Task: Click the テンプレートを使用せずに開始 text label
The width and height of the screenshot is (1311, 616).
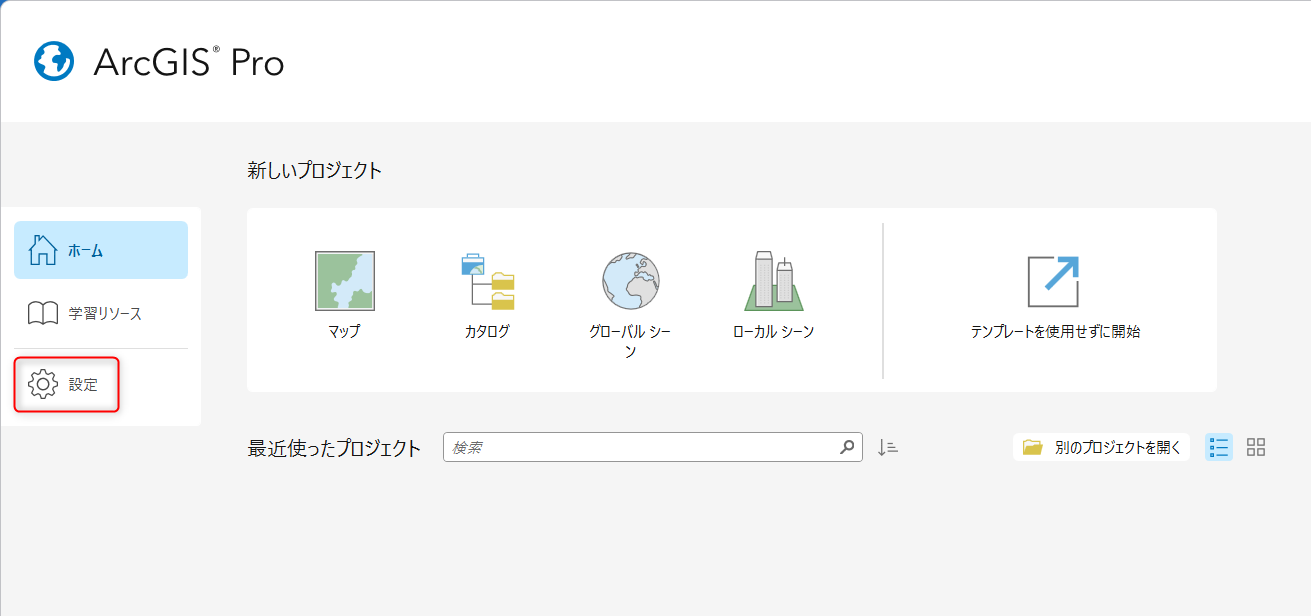Action: click(x=1054, y=332)
